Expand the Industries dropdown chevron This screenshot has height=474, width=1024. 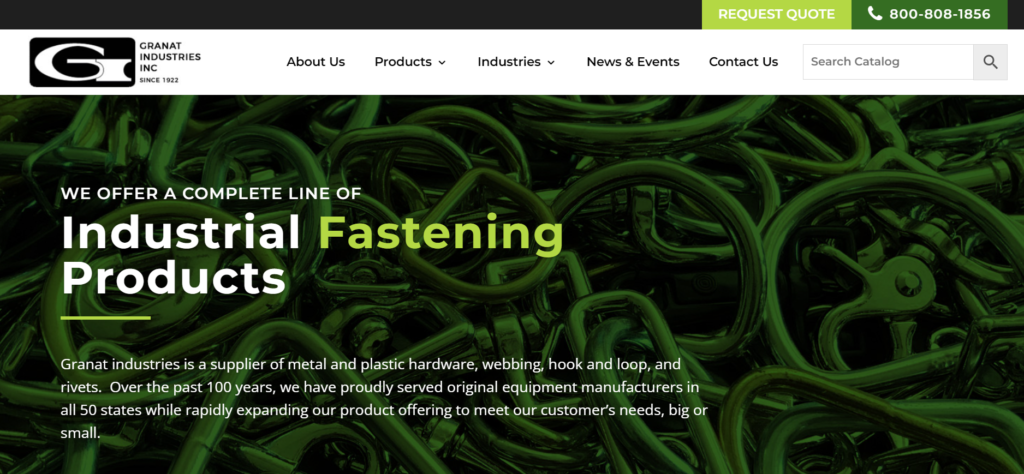pos(551,63)
